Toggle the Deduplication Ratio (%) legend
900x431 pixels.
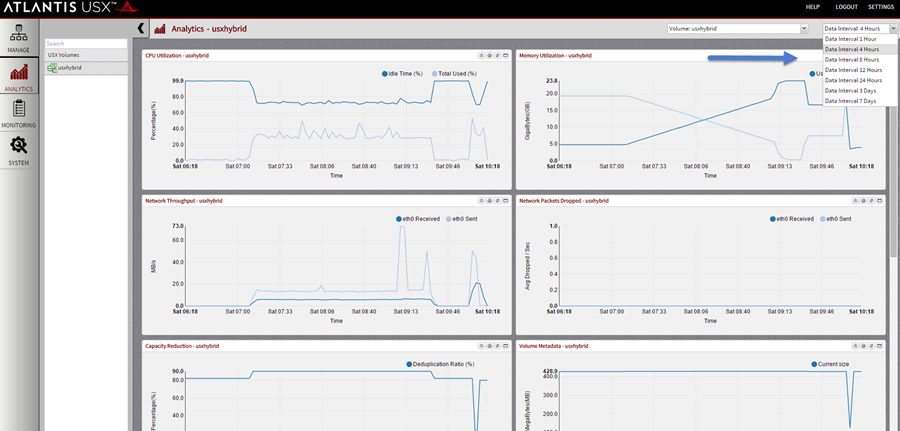pyautogui.click(x=440, y=364)
